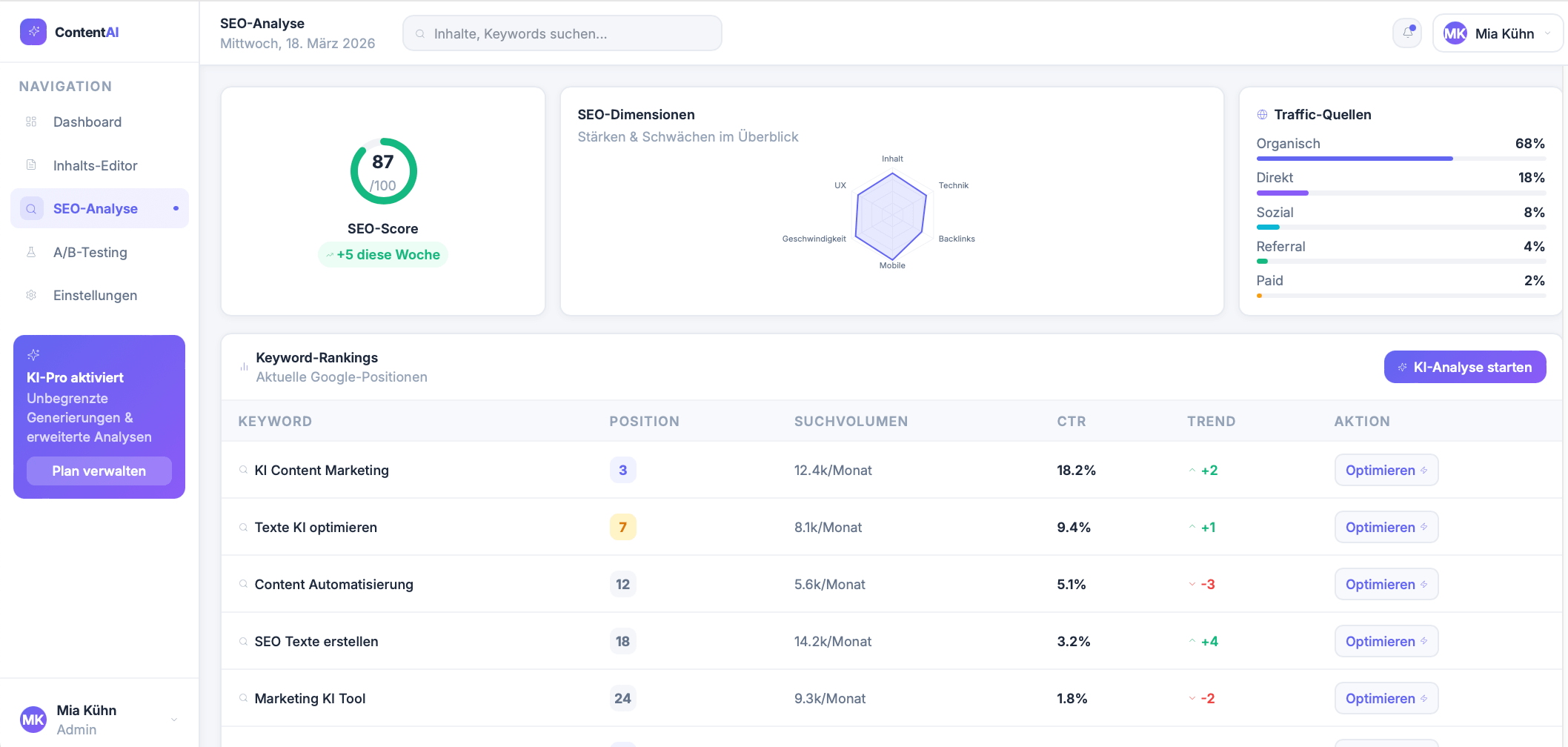
Task: Click the MK avatar in top bar
Action: click(x=1455, y=33)
